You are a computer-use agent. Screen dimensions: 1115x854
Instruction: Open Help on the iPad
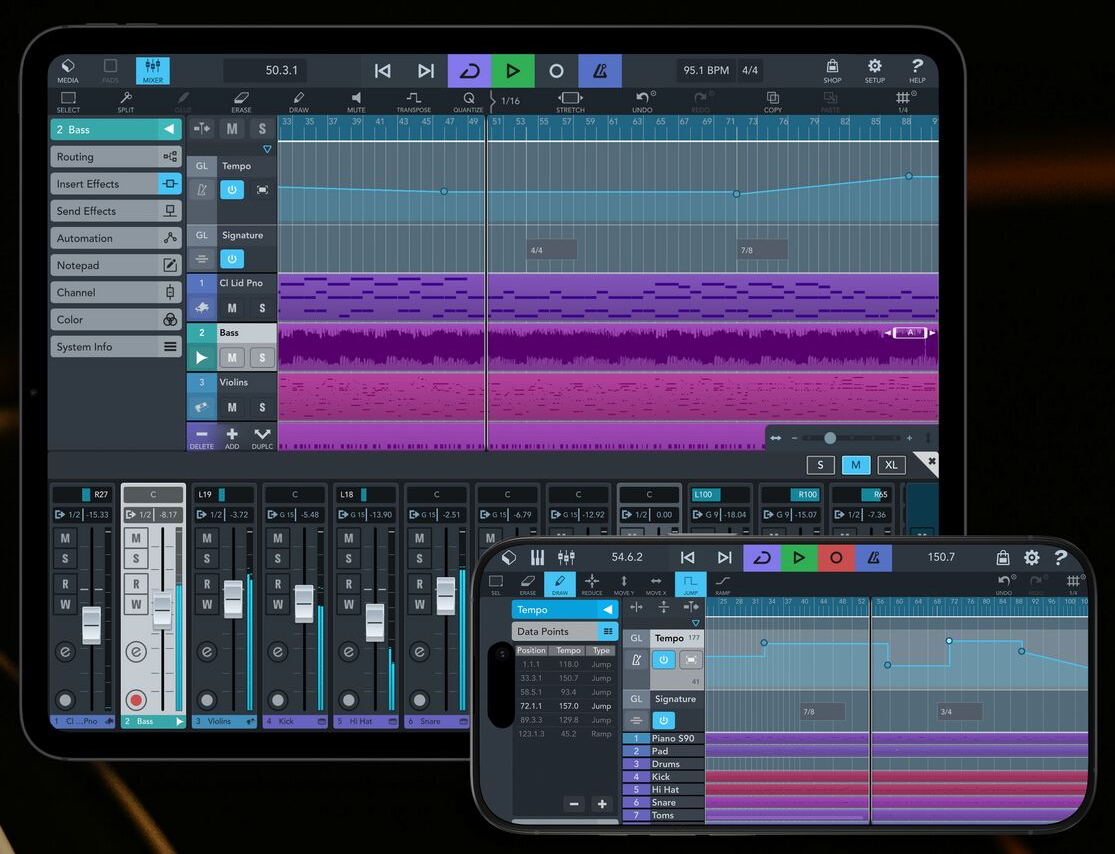point(917,70)
